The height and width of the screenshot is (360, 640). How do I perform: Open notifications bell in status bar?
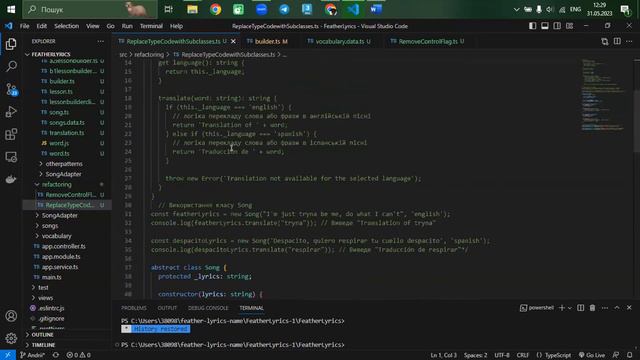click(629, 355)
